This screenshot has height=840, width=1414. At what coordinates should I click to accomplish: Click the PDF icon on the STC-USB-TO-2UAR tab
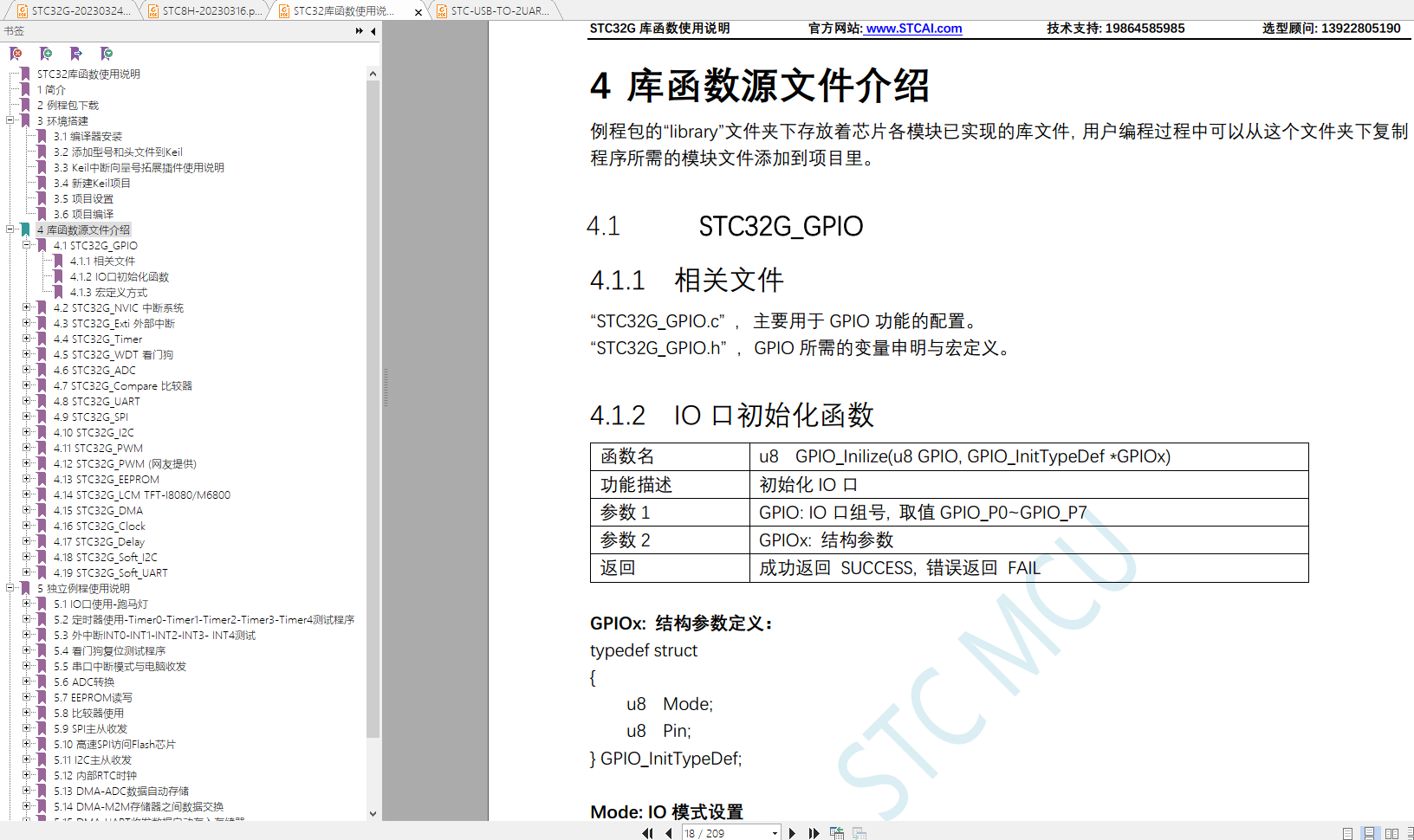[442, 11]
